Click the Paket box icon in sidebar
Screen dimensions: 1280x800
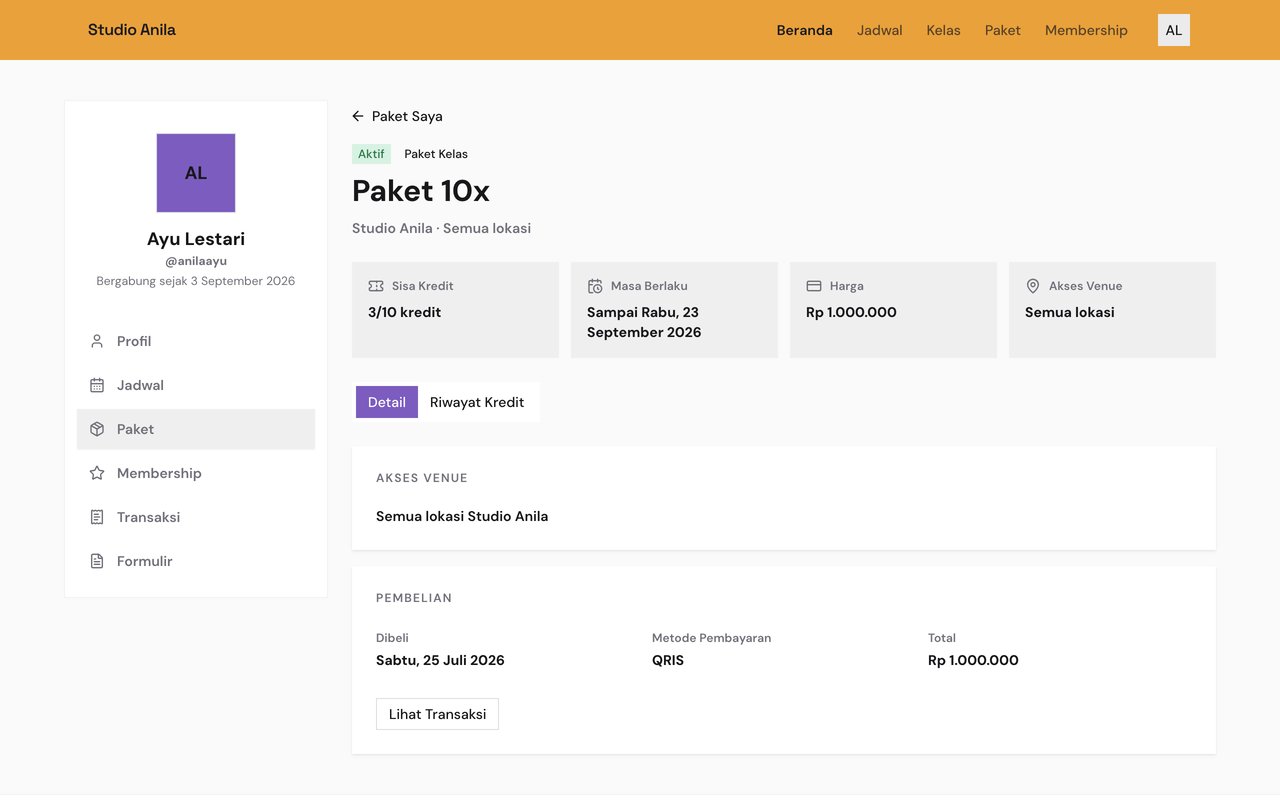(97, 429)
